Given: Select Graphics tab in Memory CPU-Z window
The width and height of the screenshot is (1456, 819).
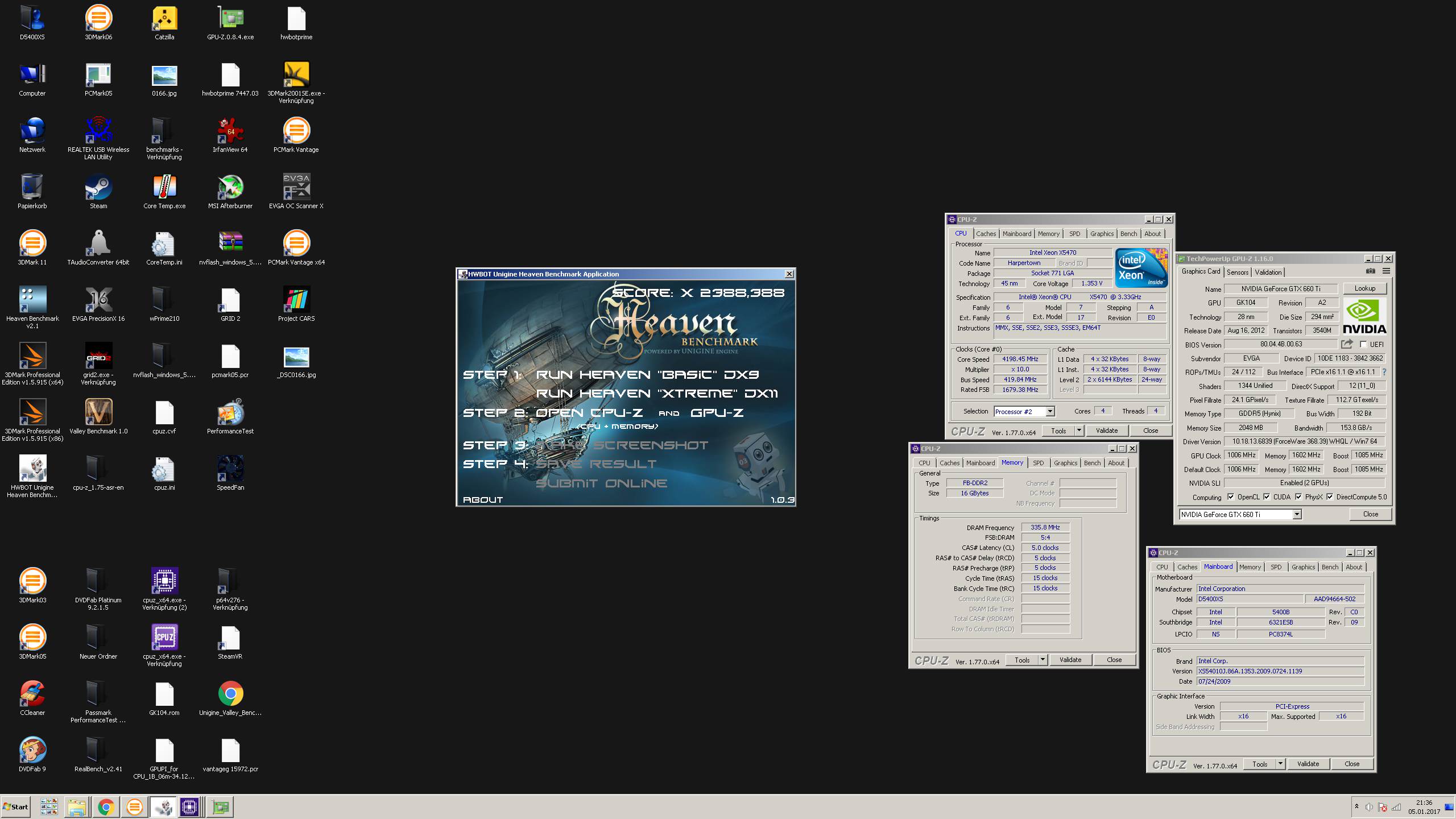Looking at the screenshot, I should [x=1065, y=463].
